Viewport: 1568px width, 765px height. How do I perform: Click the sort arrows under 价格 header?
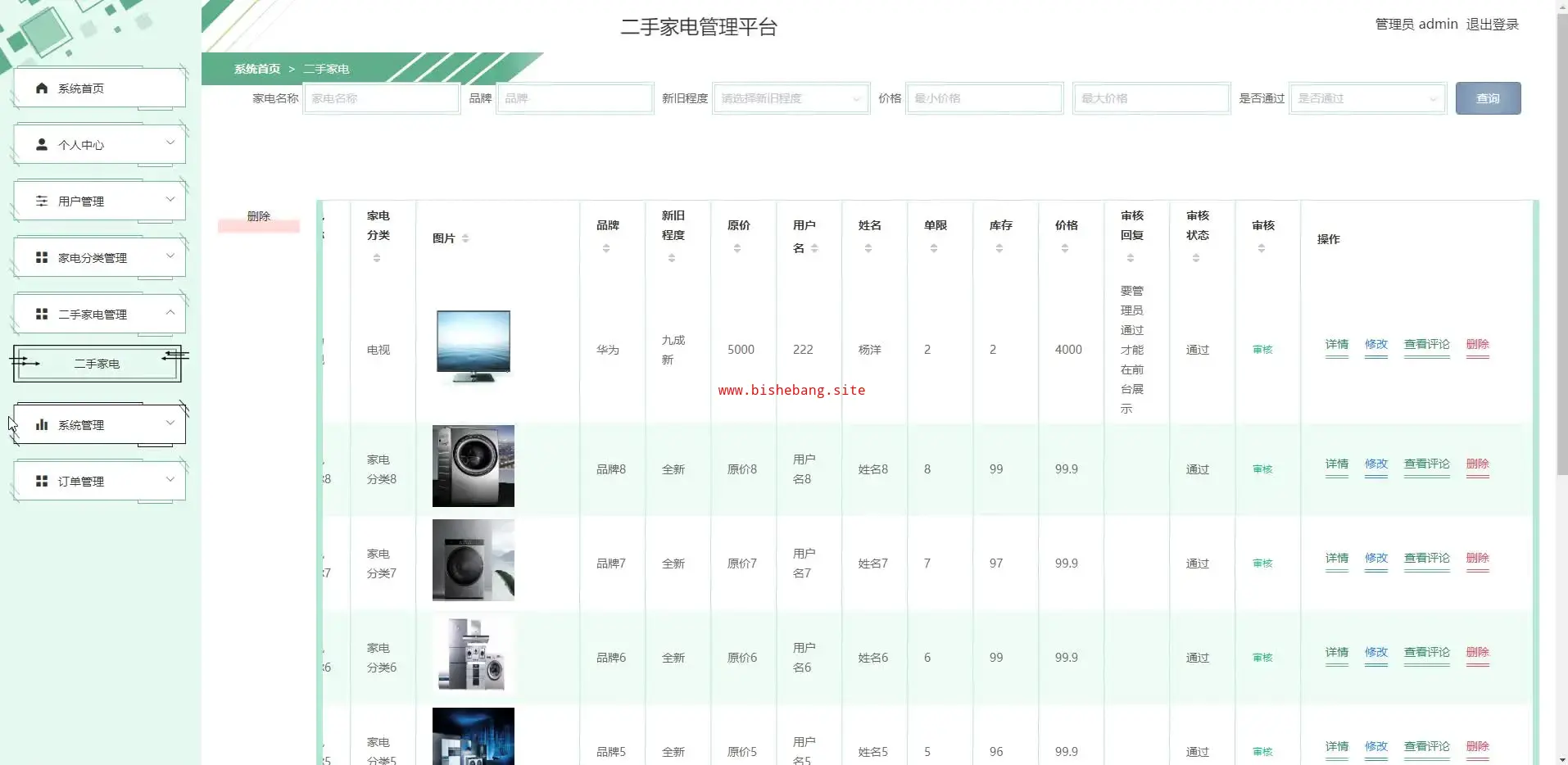click(x=1065, y=248)
